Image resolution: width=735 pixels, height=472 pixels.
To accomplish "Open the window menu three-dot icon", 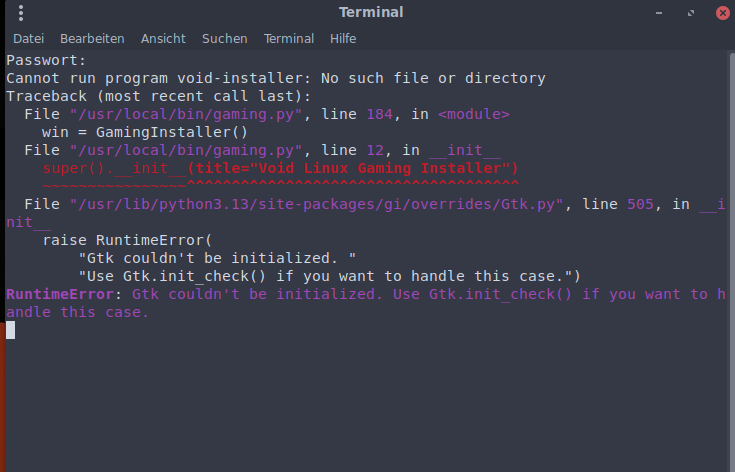I will 21,13.
